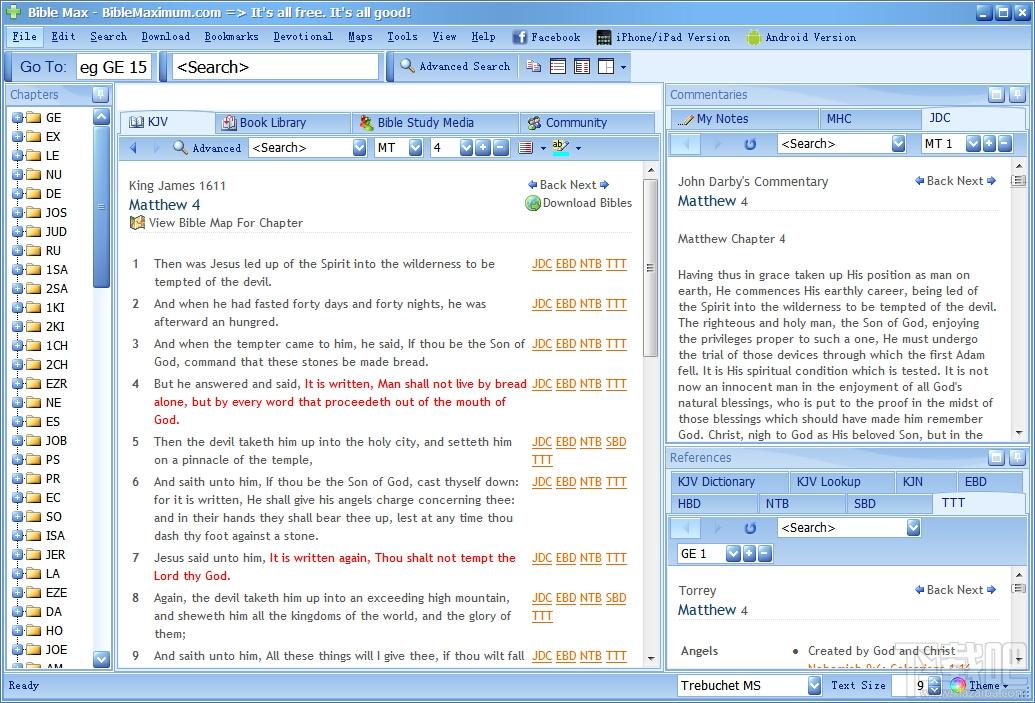Viewport: 1035px width, 703px height.
Task: Click the Theme color wheel icon
Action: click(958, 686)
